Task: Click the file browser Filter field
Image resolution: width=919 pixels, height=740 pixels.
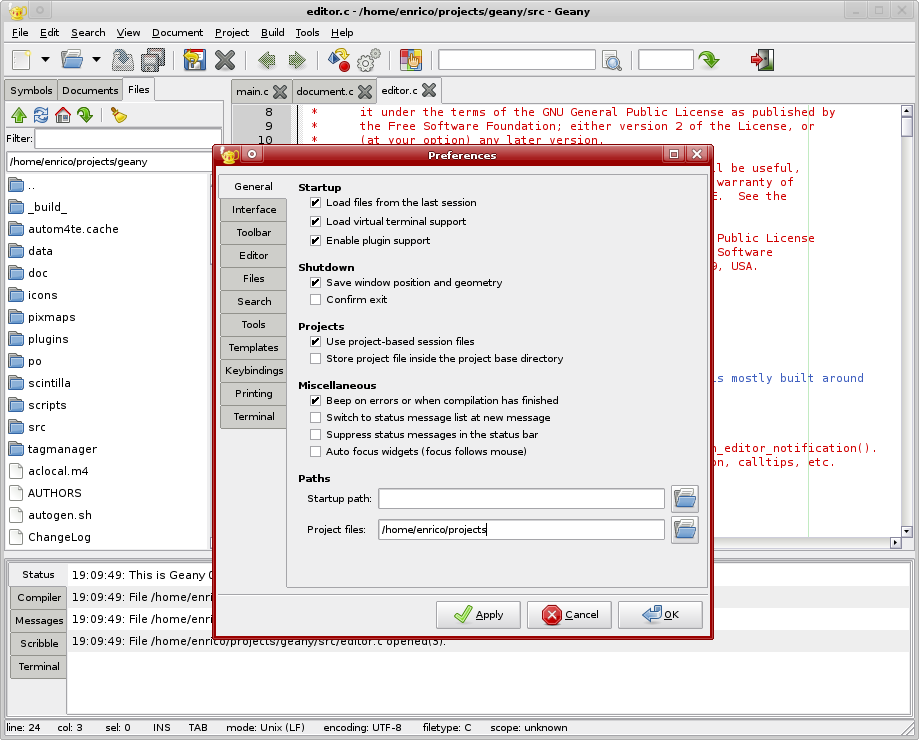Action: click(128, 139)
